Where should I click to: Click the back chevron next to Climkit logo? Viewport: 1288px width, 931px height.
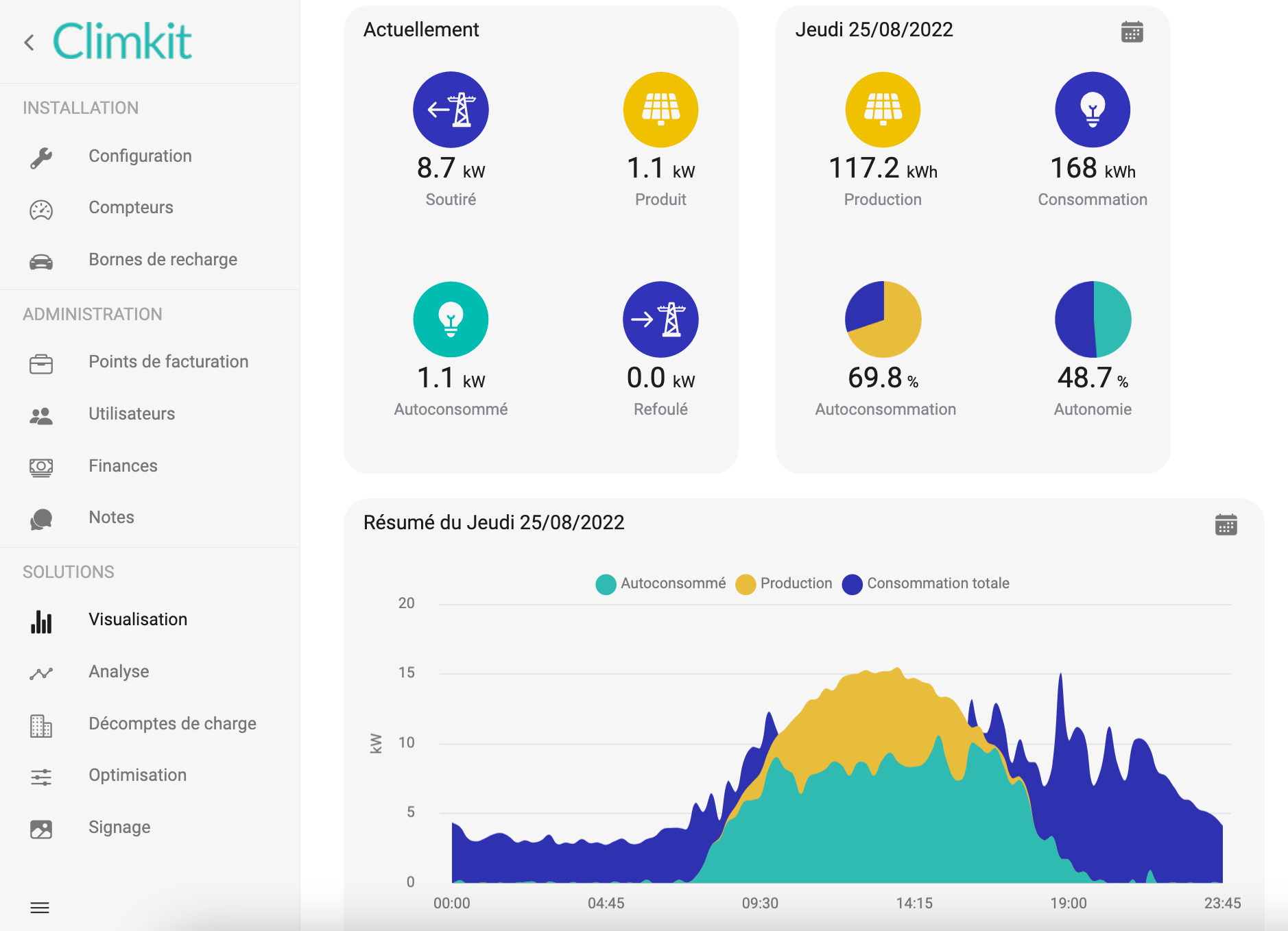(29, 43)
